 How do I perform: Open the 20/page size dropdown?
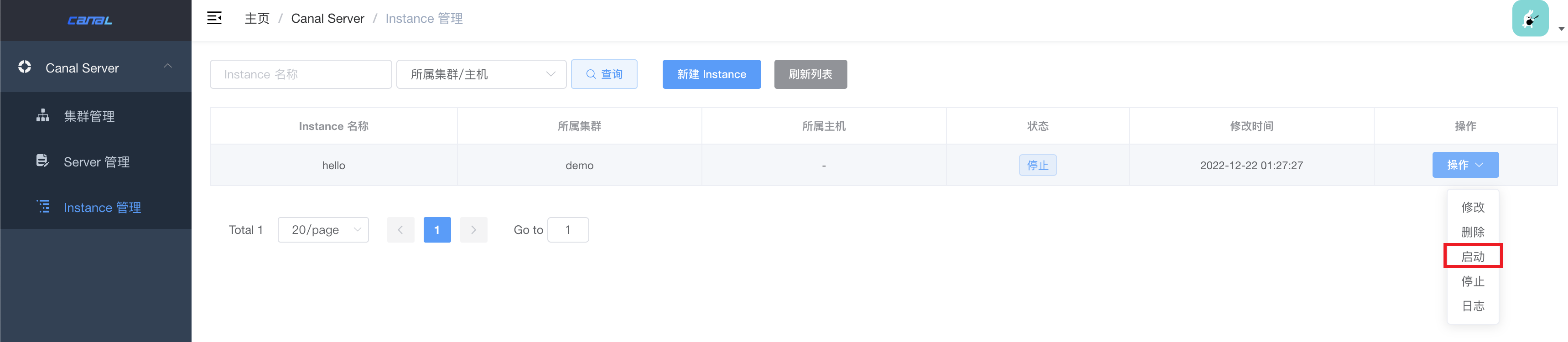(x=323, y=230)
